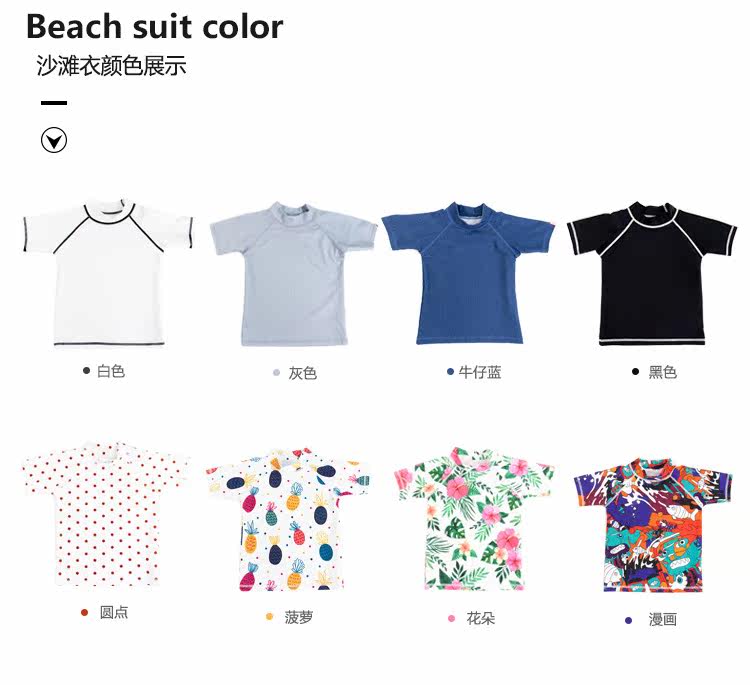
Task: Click the gray dot beside 灰色
Action: pos(276,373)
